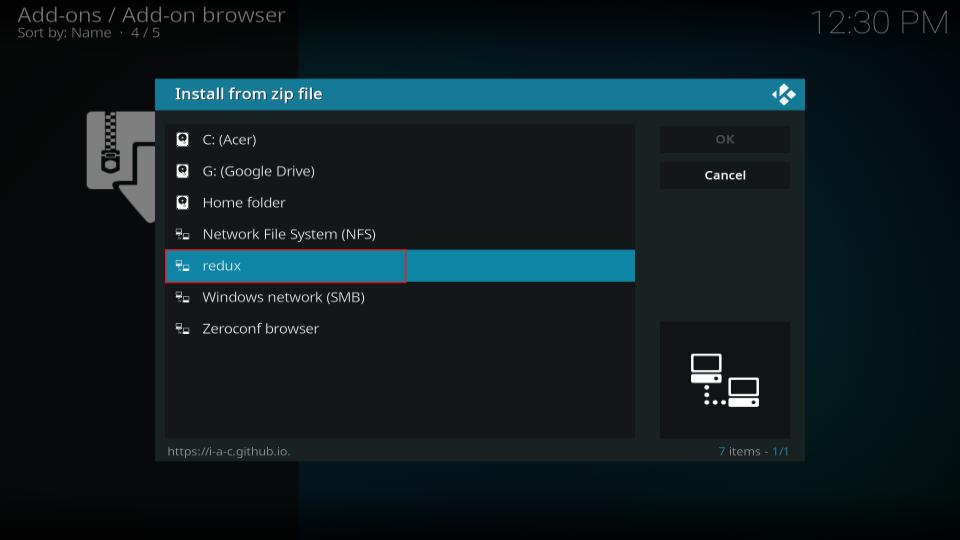The image size is (960, 540).
Task: Select the Zeroconf browser entry
Action: point(400,329)
